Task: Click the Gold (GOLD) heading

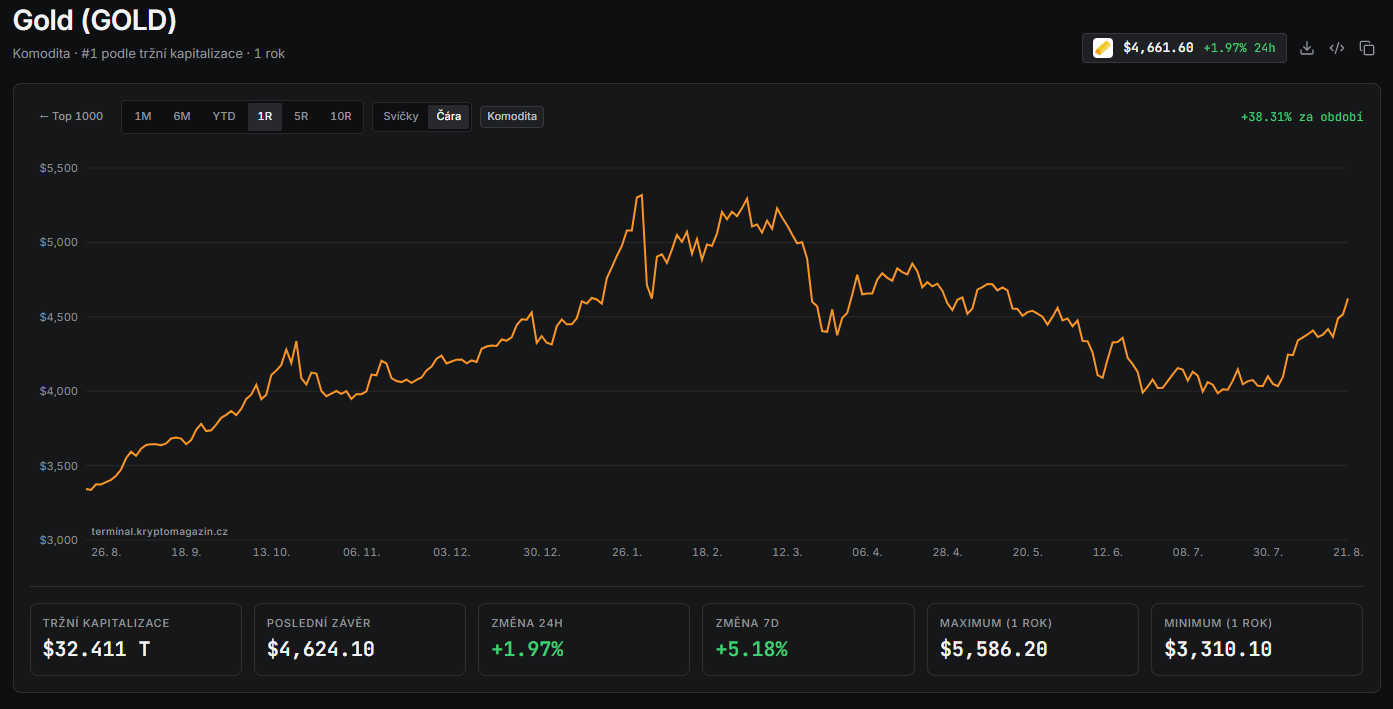Action: click(x=95, y=19)
